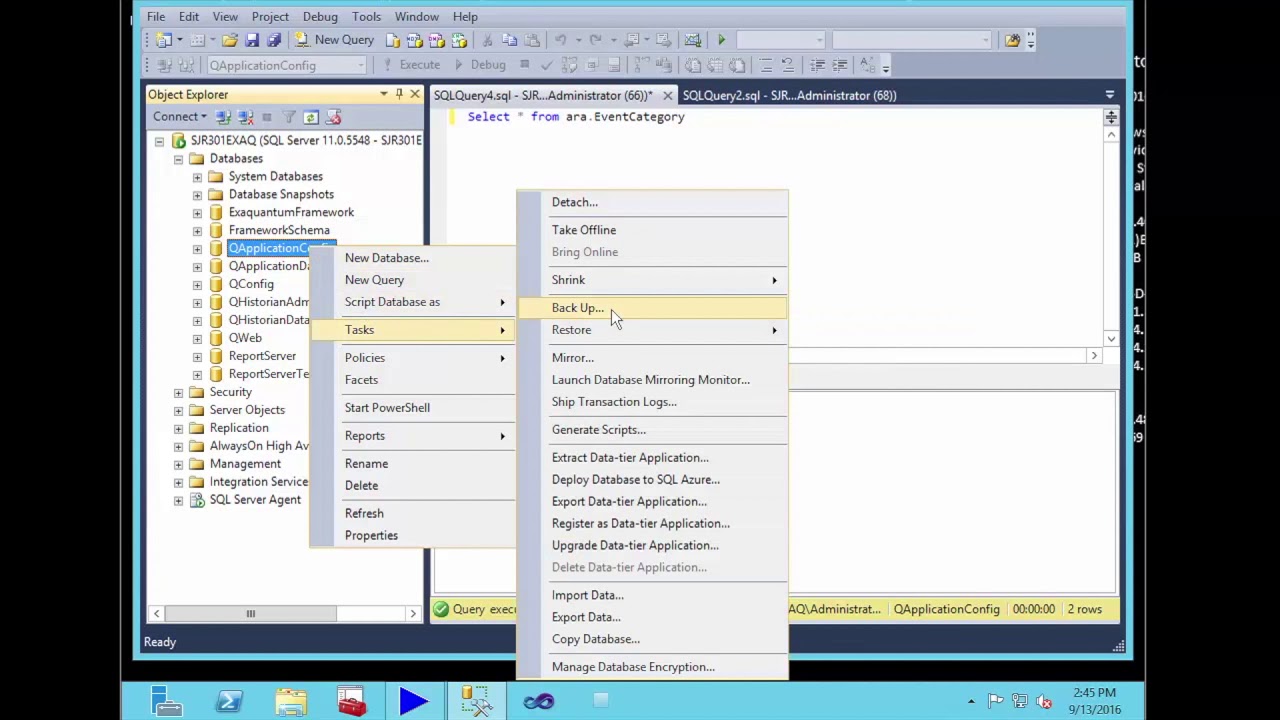This screenshot has height=720, width=1280.
Task: Click the Save icon in the toolbar
Action: (x=252, y=40)
